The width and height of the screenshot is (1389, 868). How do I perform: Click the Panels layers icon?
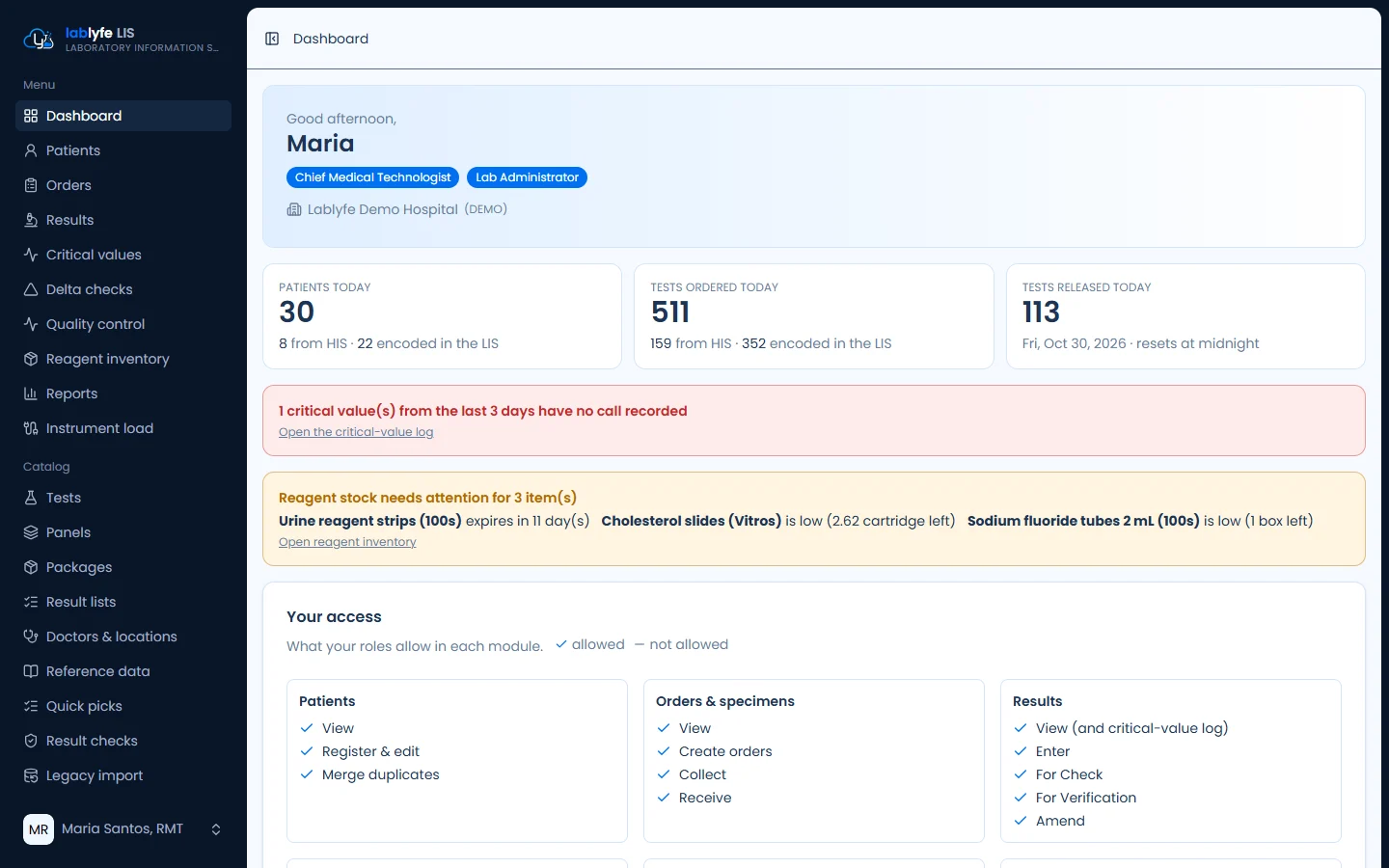click(x=31, y=532)
